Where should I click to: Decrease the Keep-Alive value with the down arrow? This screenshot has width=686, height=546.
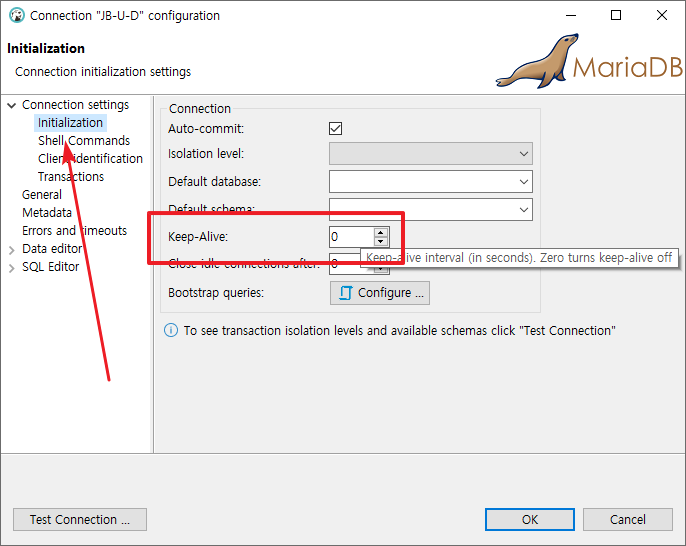pyautogui.click(x=380, y=241)
